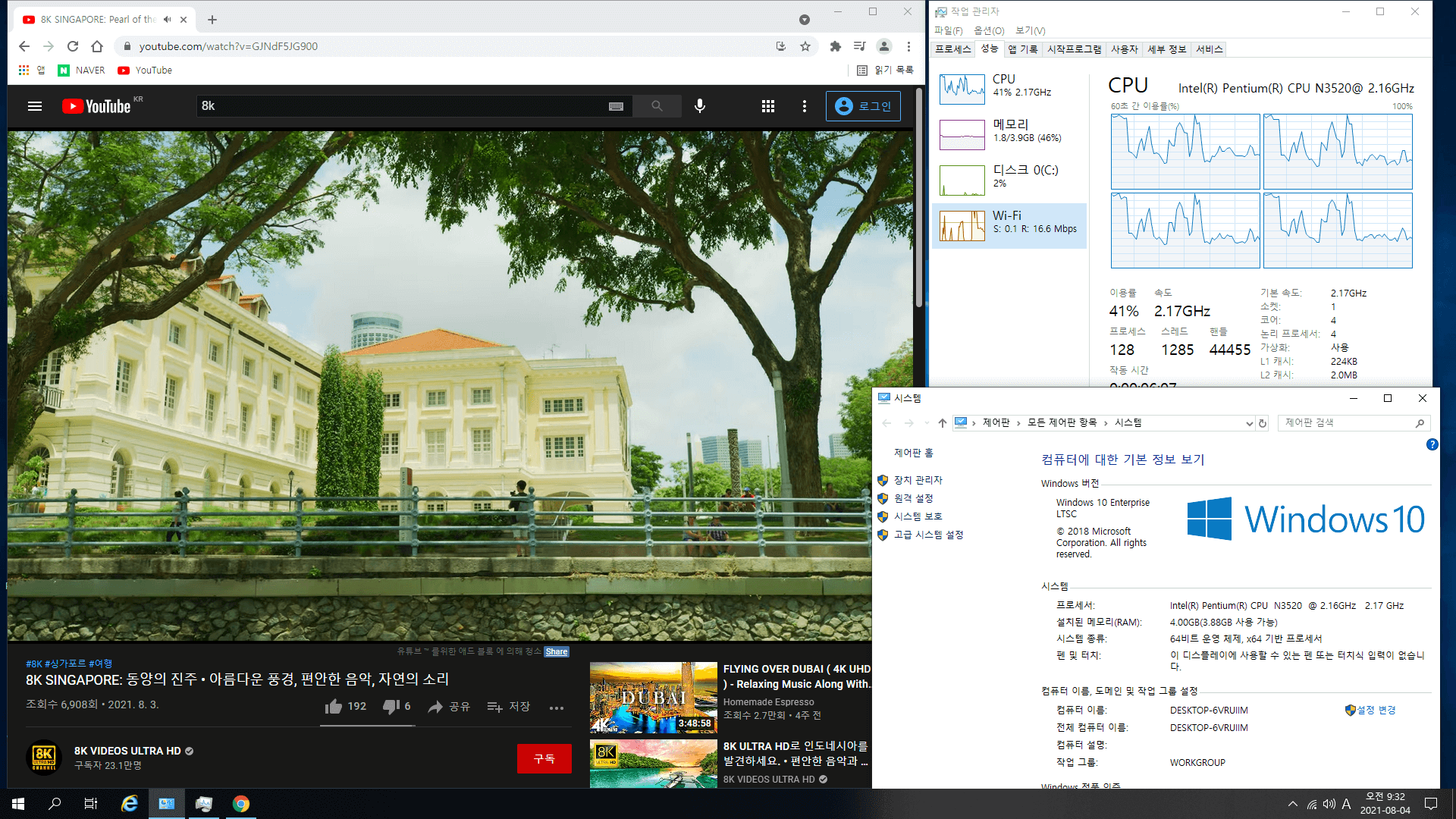Screen dimensions: 1456x819
Task: Switch to the 프로세스 tab
Action: [952, 49]
